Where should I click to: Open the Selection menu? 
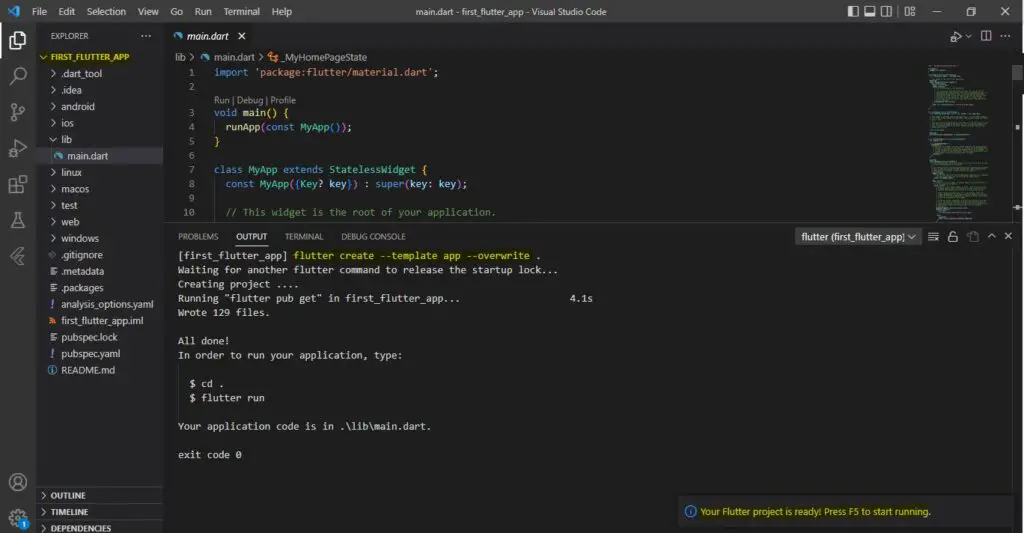(106, 11)
